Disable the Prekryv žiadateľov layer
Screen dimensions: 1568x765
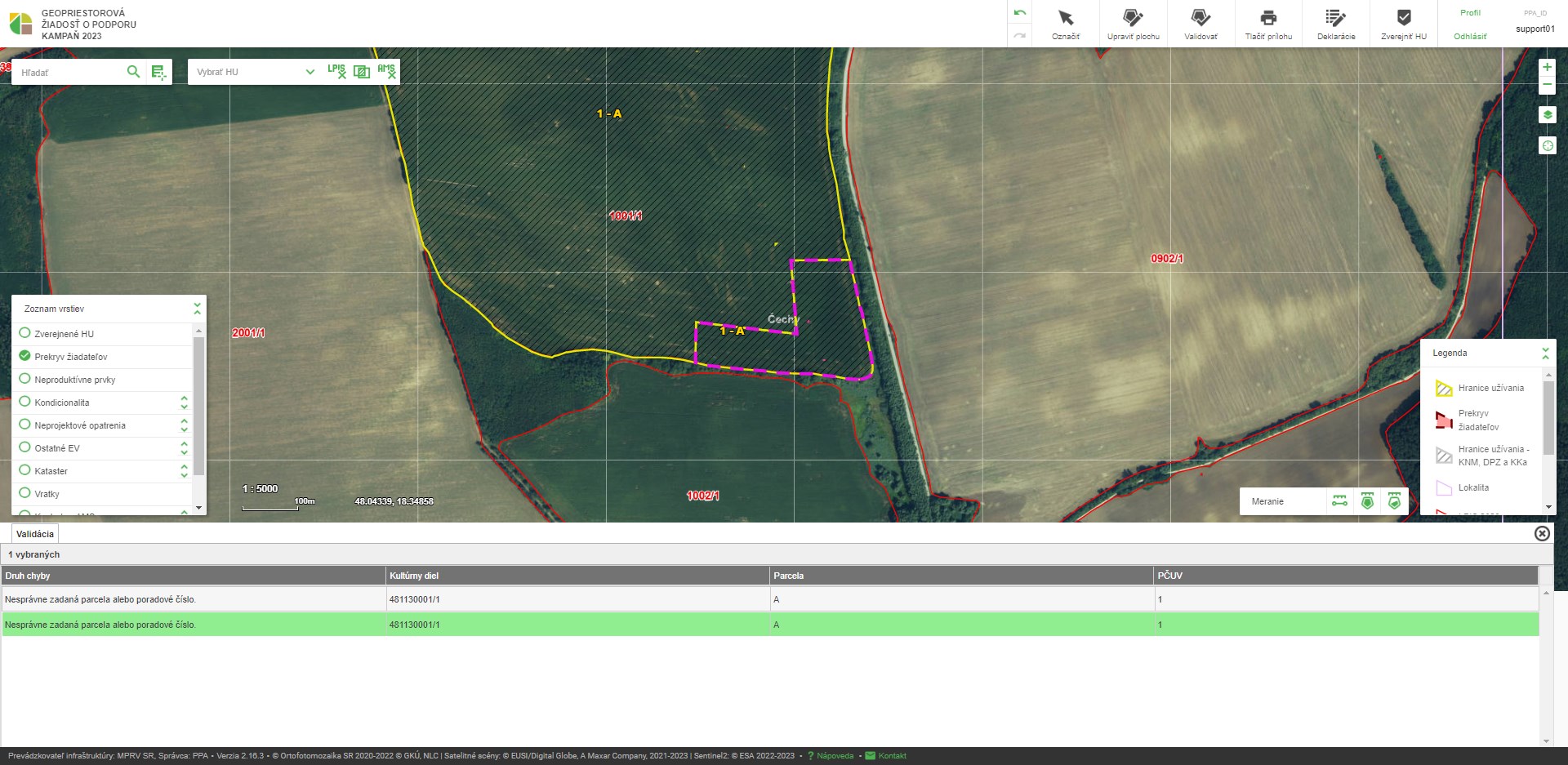(24, 356)
